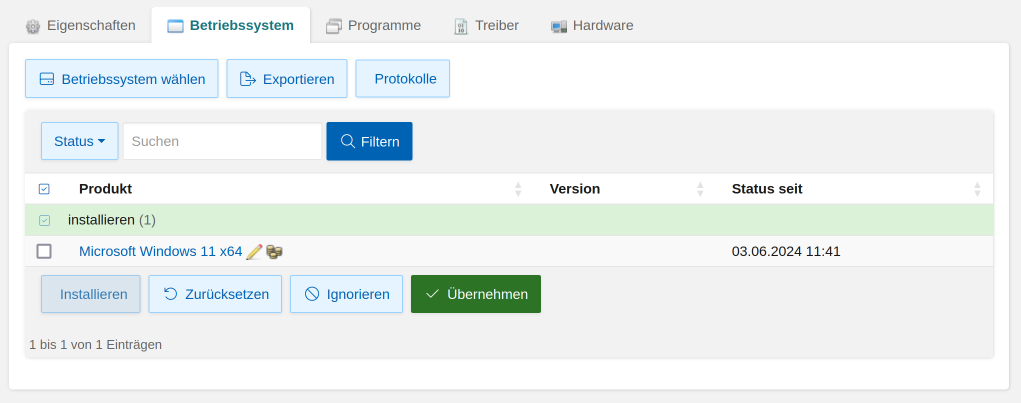Switch to the Programme tab

click(373, 25)
